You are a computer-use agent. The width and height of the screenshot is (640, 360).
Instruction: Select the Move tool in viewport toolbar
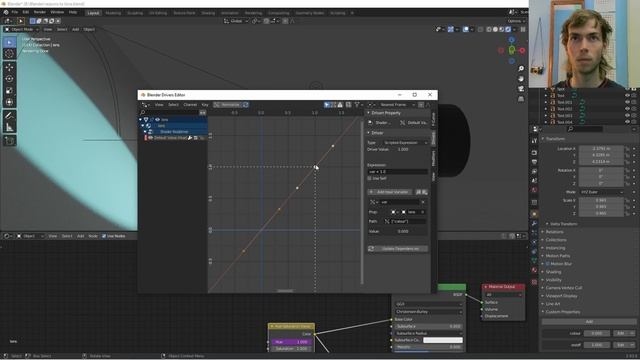(9, 67)
